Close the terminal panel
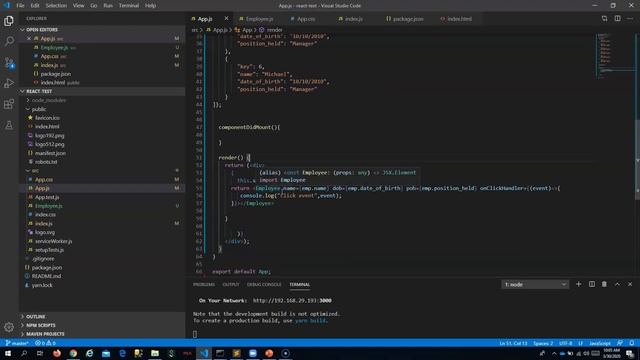The height and width of the screenshot is (360, 640). (x=630, y=284)
